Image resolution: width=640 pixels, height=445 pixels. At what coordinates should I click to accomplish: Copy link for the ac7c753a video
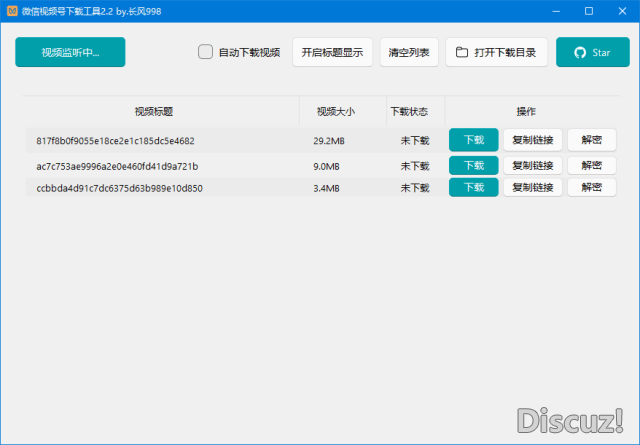click(x=532, y=165)
